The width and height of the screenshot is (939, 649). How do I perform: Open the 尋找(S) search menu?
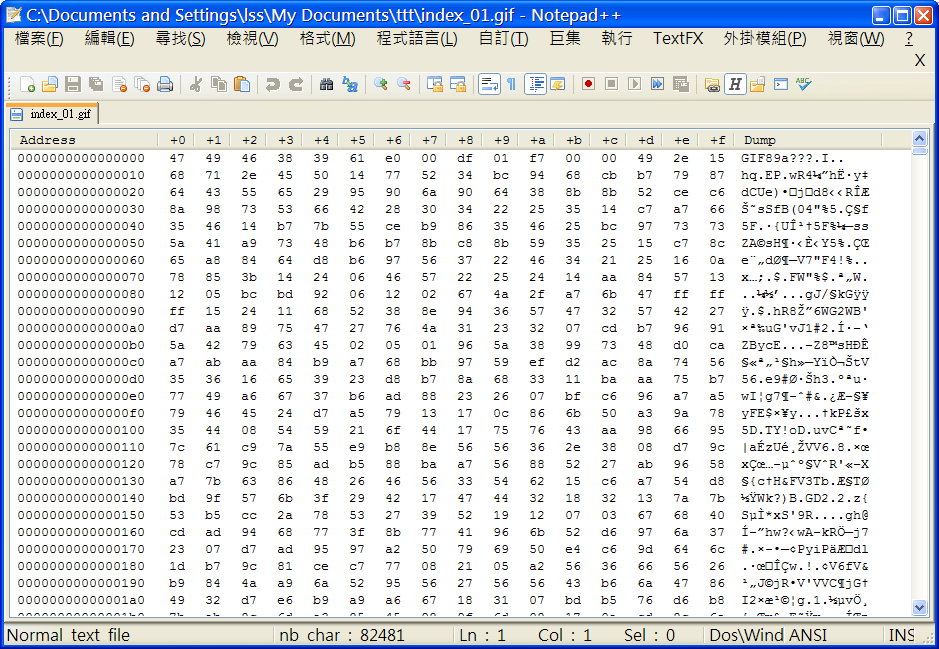[180, 38]
